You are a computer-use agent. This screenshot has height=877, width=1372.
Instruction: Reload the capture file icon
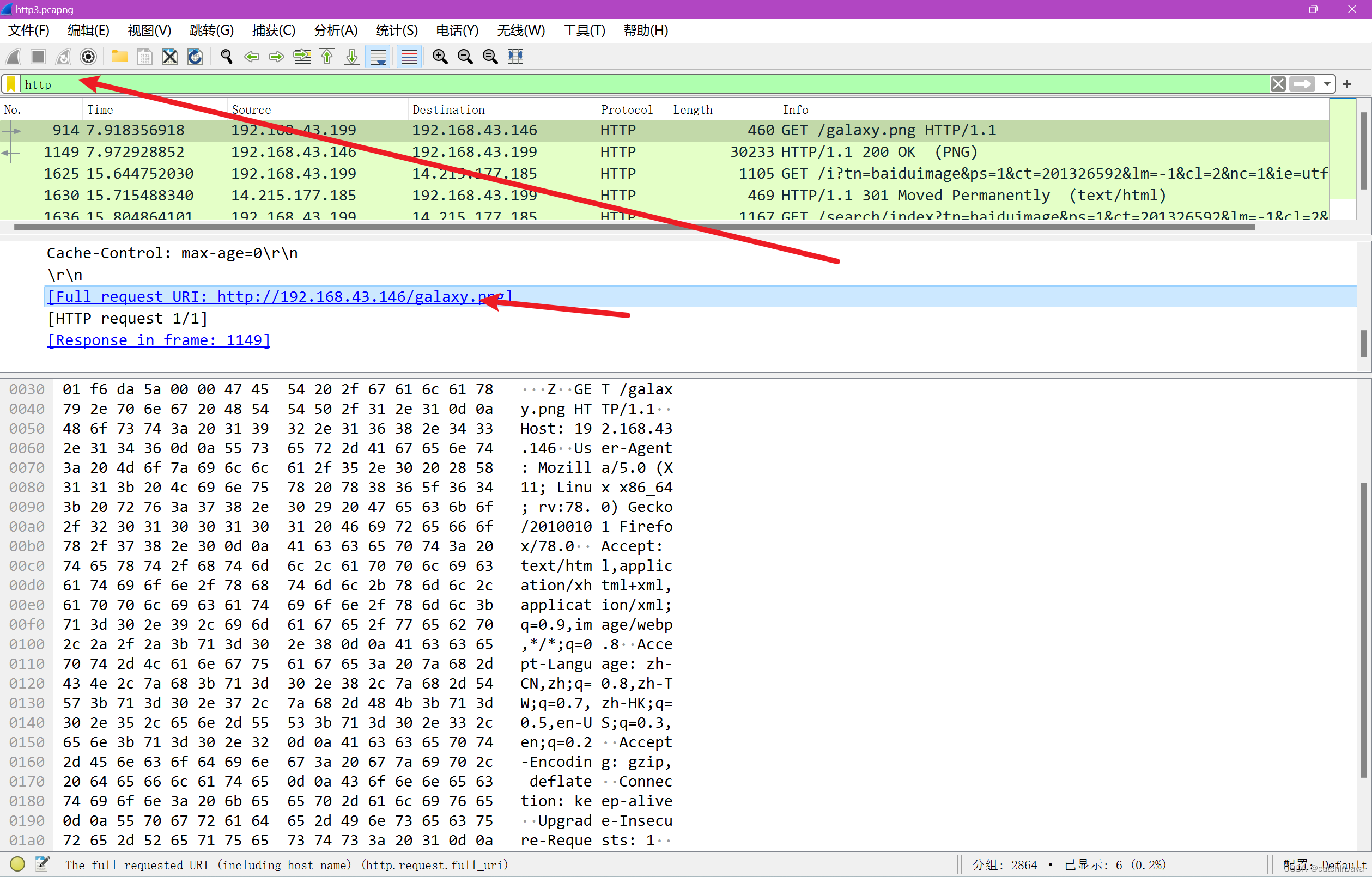[195, 57]
